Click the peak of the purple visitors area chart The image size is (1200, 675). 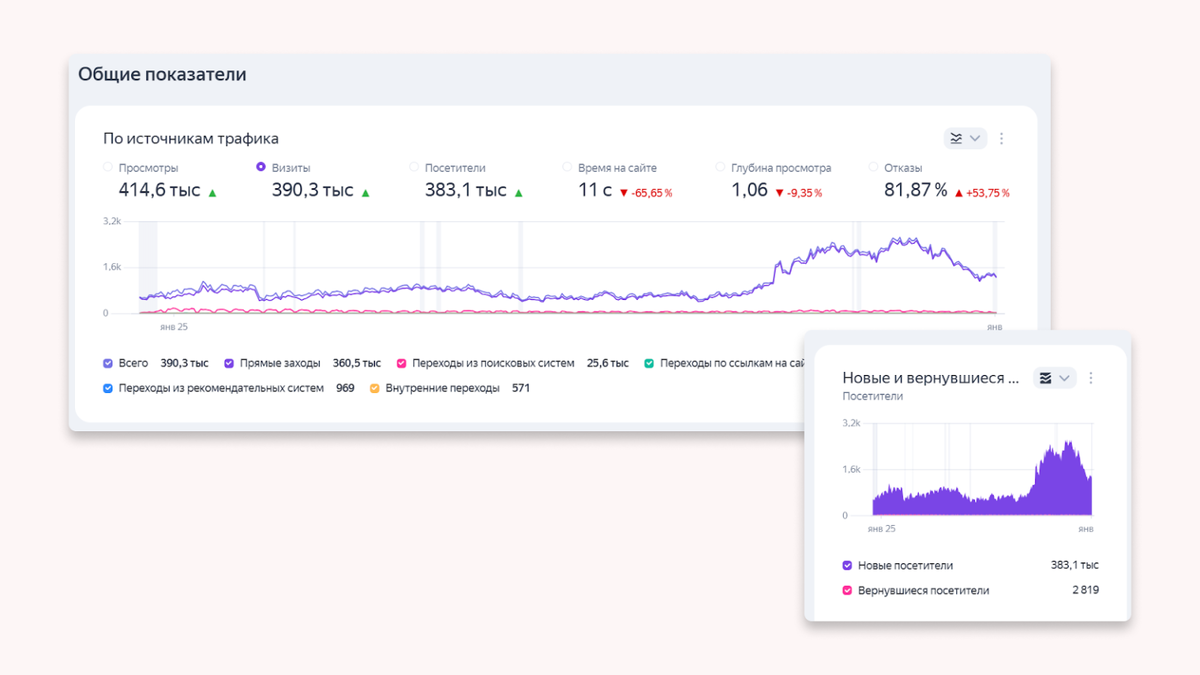1067,442
